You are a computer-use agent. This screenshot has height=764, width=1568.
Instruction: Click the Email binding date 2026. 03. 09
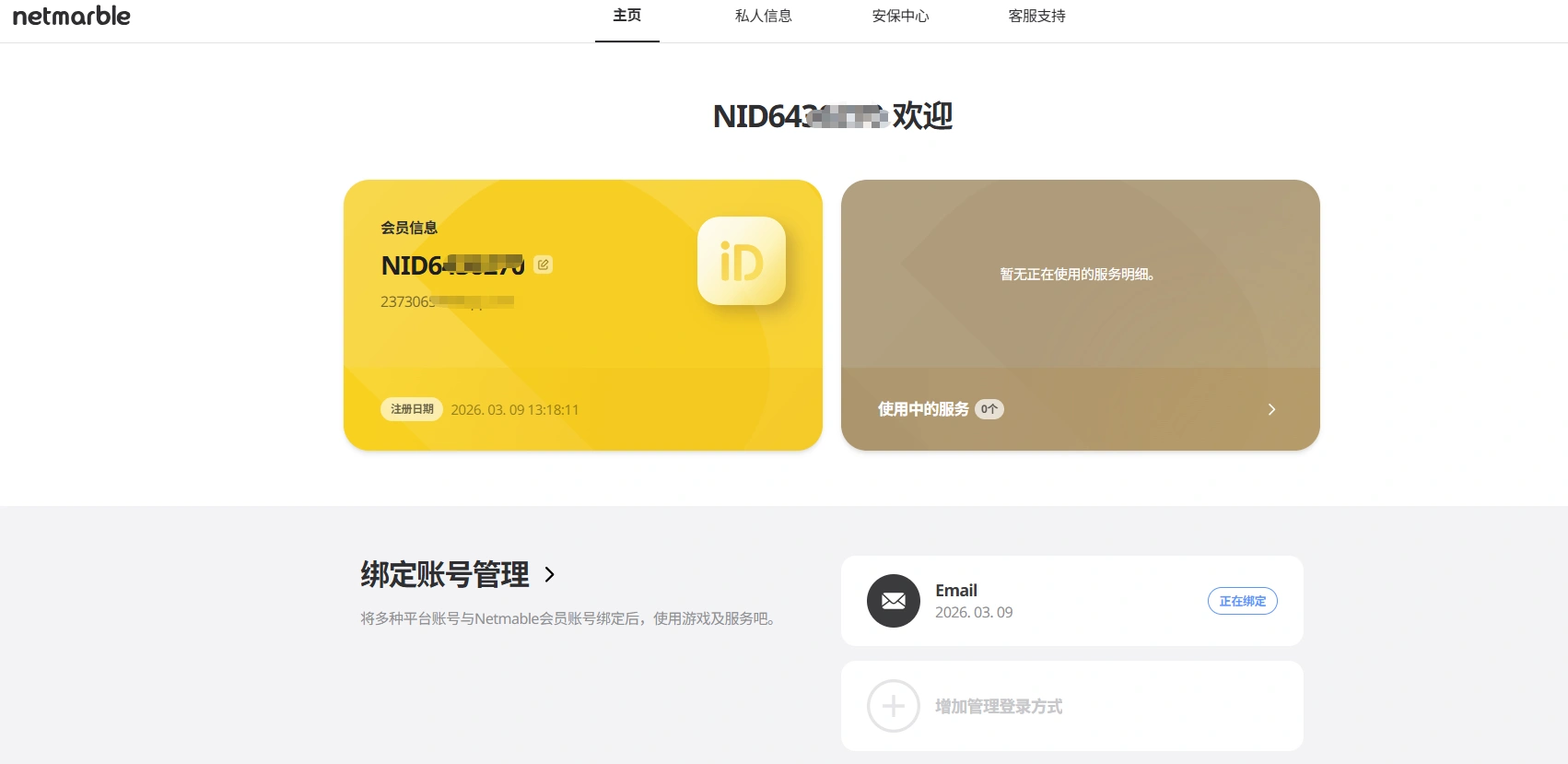[974, 613]
